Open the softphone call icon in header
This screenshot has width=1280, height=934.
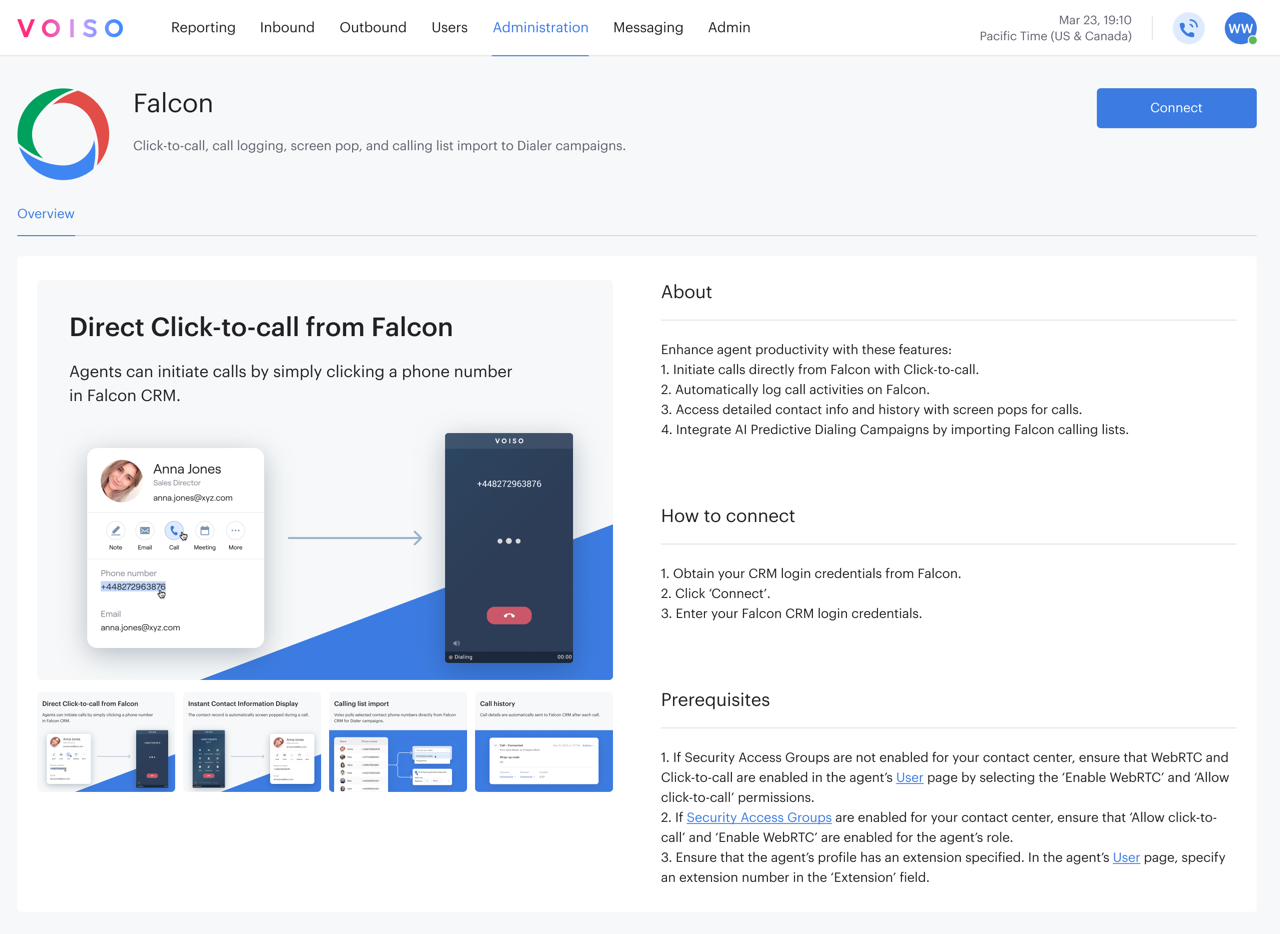[1188, 28]
